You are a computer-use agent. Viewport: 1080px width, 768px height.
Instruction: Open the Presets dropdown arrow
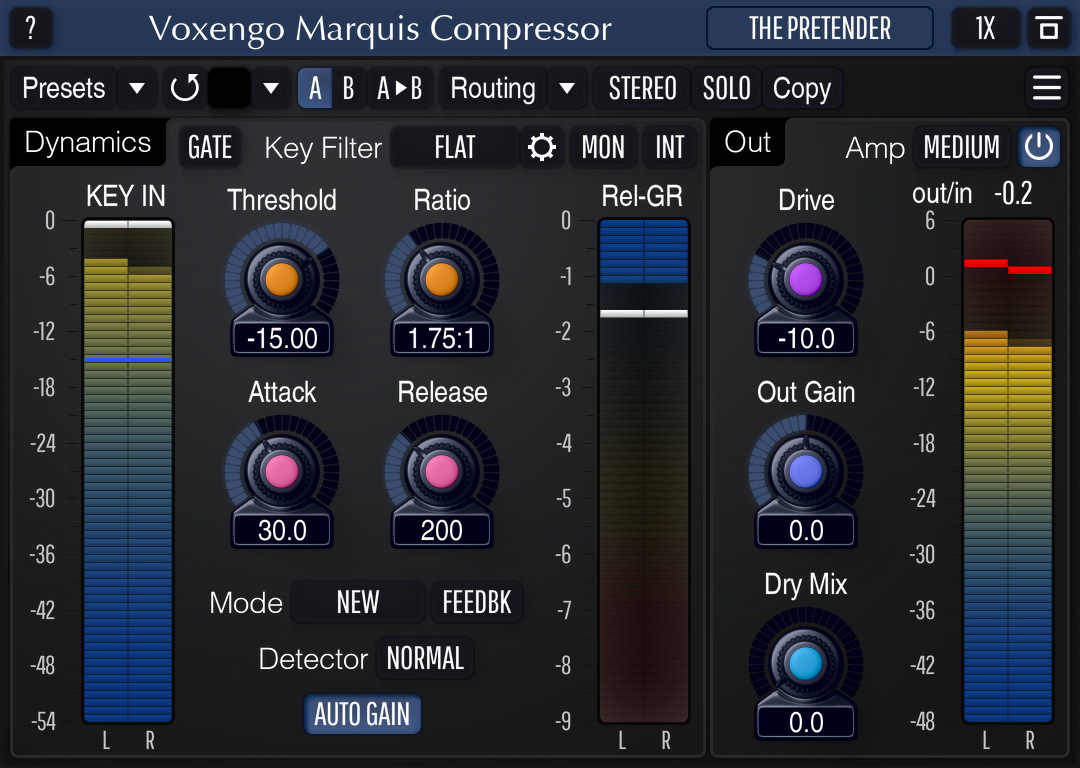(x=137, y=88)
